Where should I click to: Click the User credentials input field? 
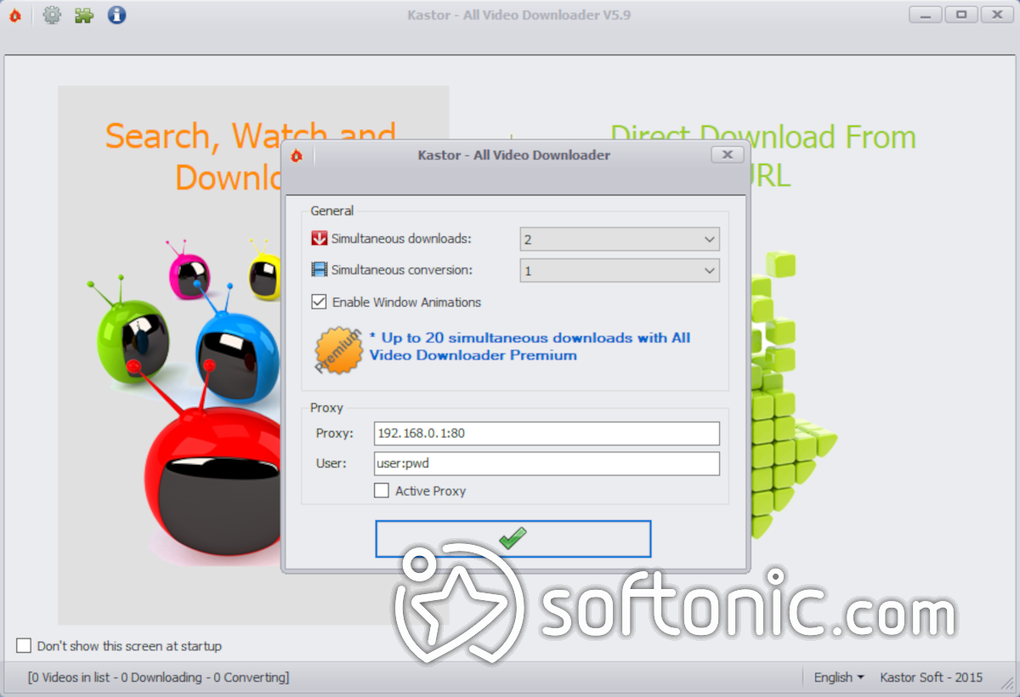[546, 463]
